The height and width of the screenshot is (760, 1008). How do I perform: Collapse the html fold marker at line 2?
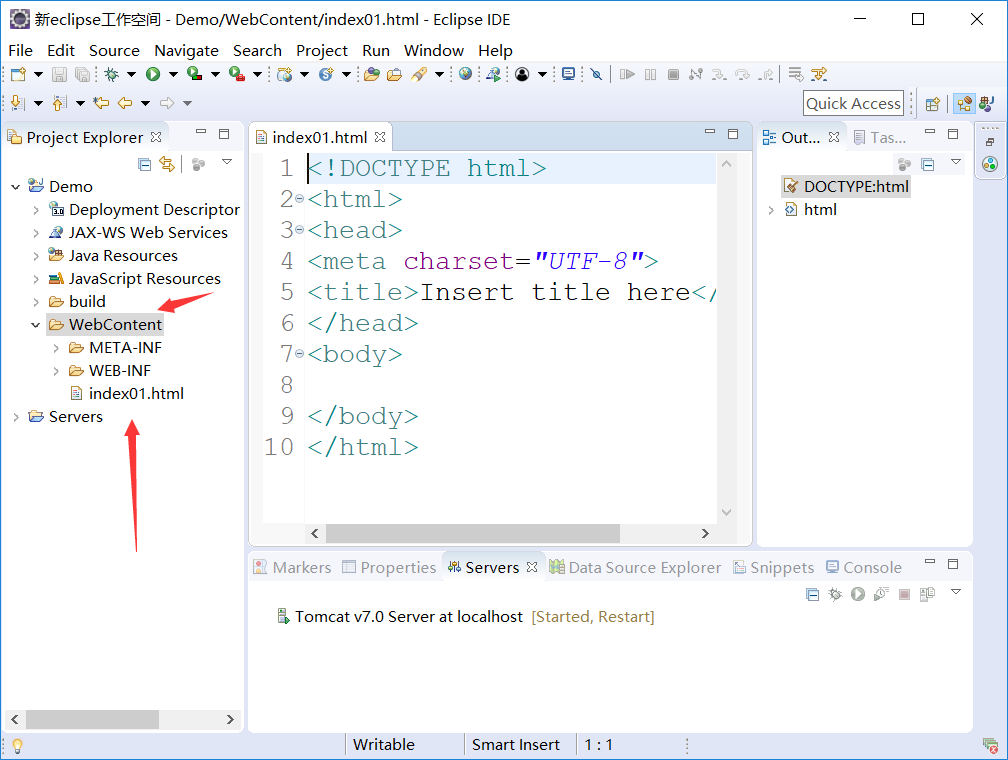click(300, 199)
